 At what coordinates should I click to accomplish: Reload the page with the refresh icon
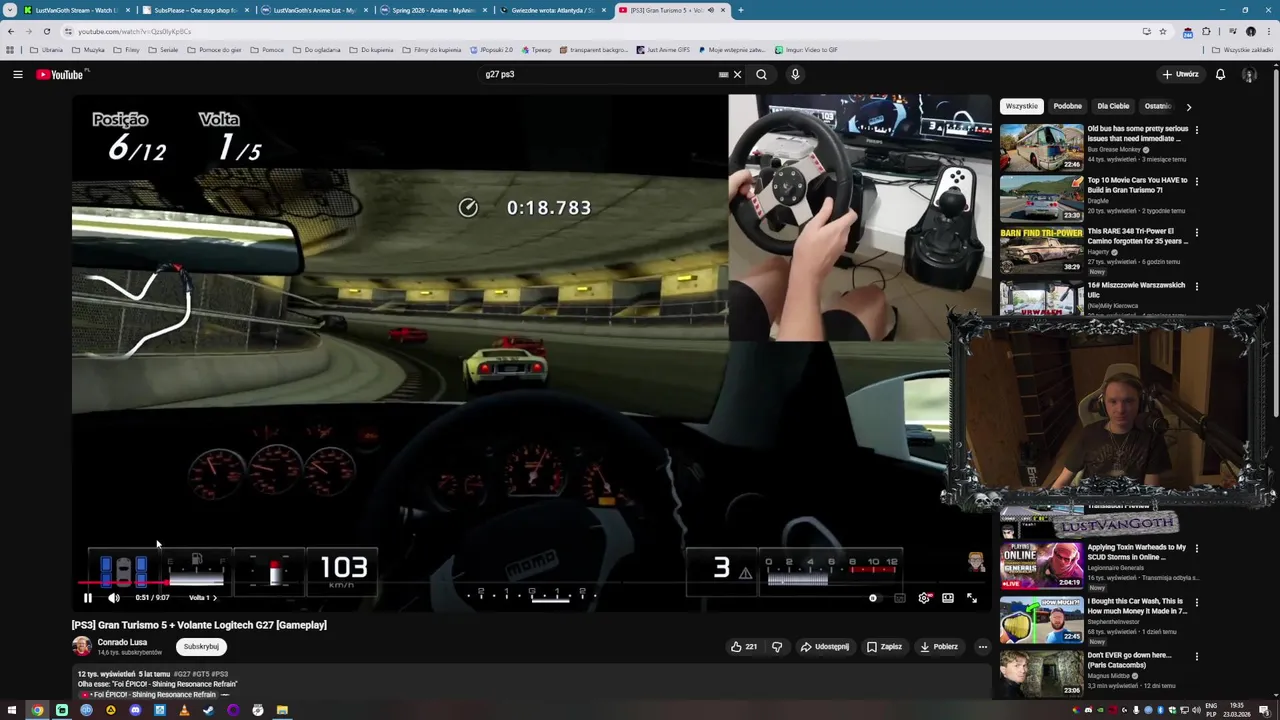click(x=46, y=31)
